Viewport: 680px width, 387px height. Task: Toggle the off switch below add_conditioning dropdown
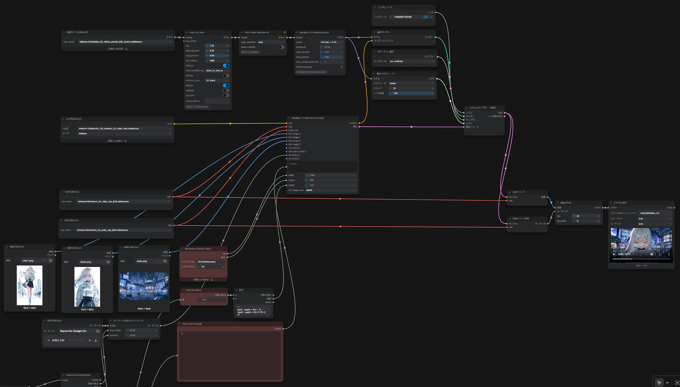coord(226,75)
